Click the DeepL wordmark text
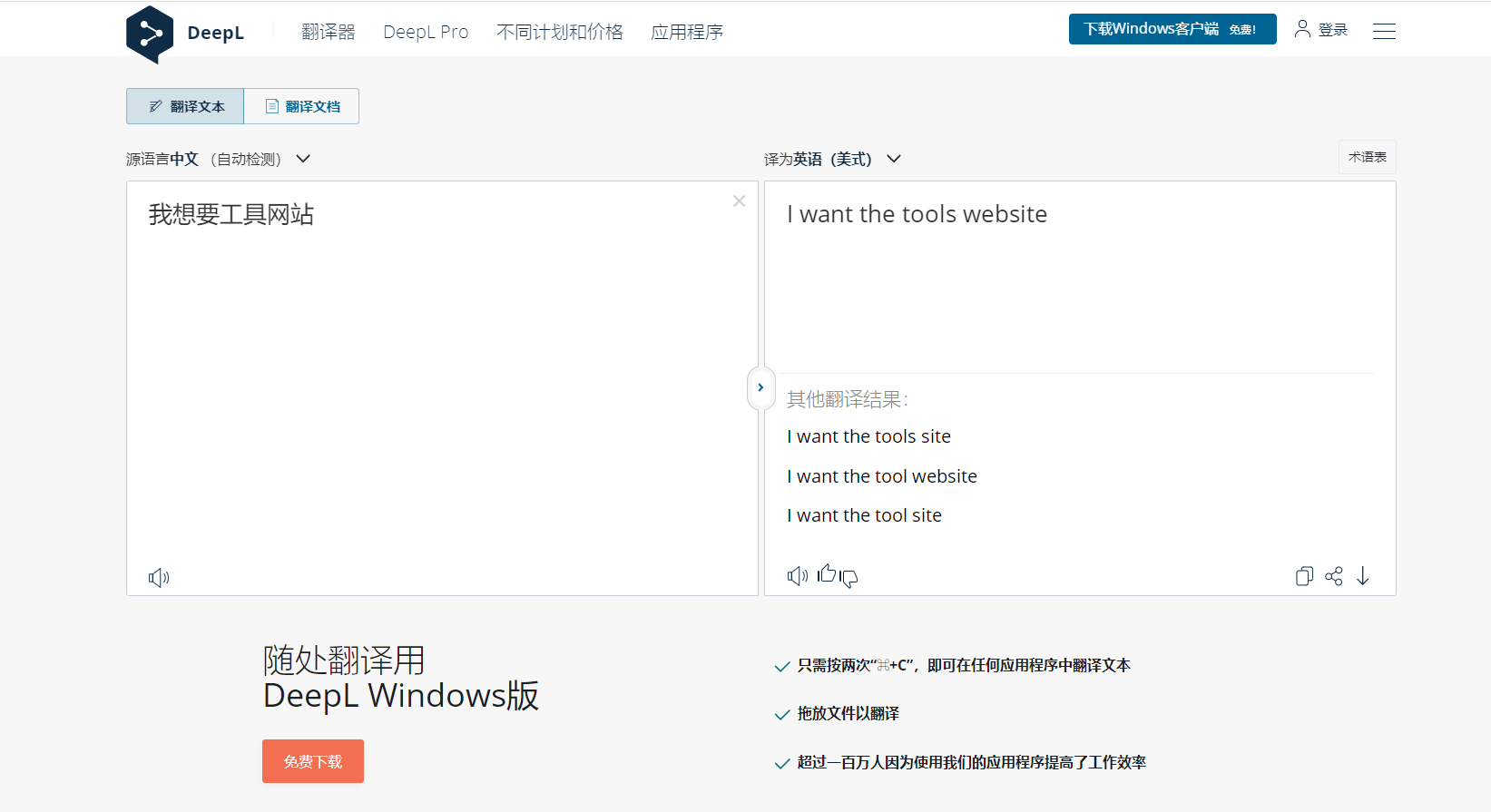 [215, 33]
